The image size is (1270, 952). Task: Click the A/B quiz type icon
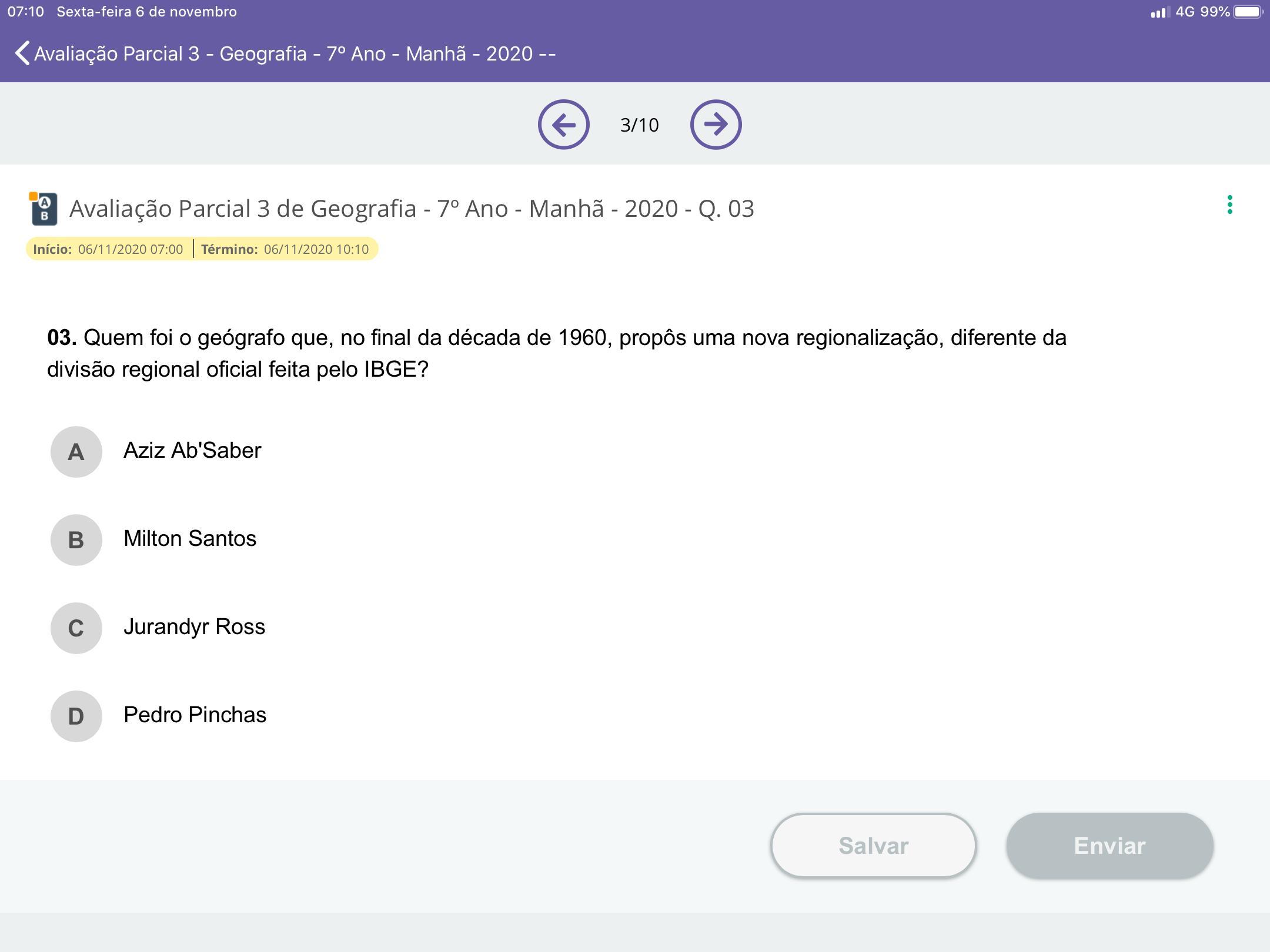44,209
